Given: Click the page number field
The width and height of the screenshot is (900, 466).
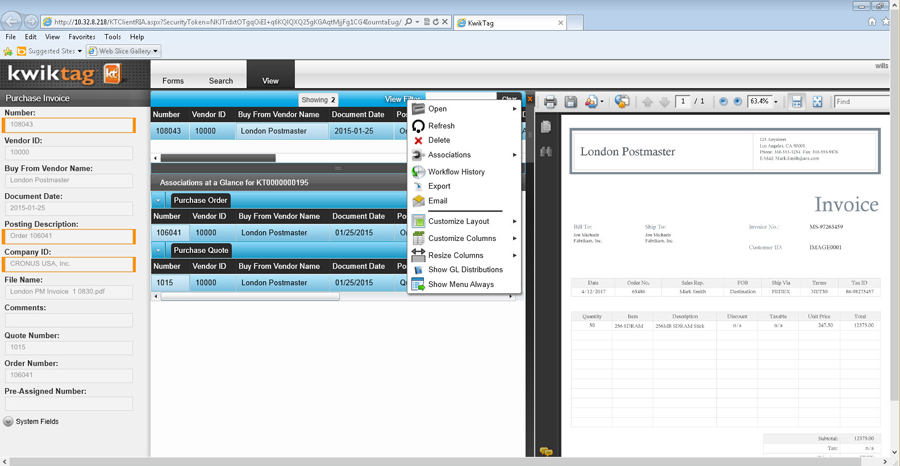Looking at the screenshot, I should tap(683, 102).
